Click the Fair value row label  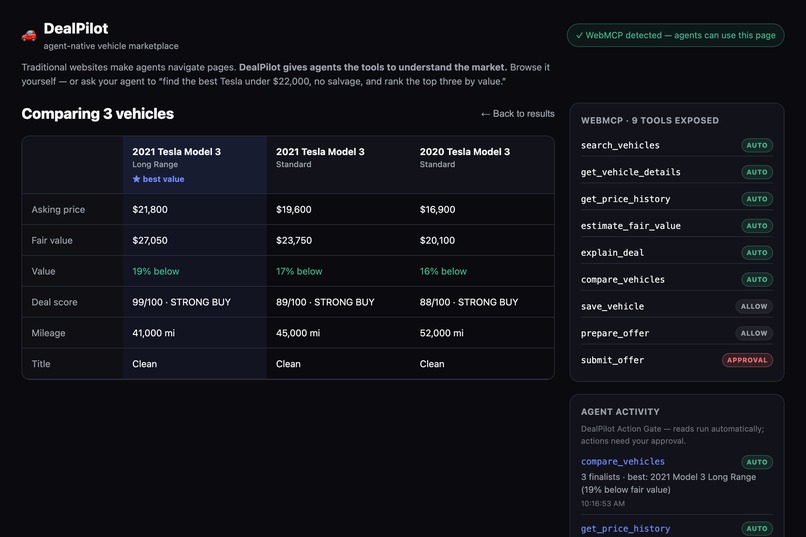coord(52,240)
